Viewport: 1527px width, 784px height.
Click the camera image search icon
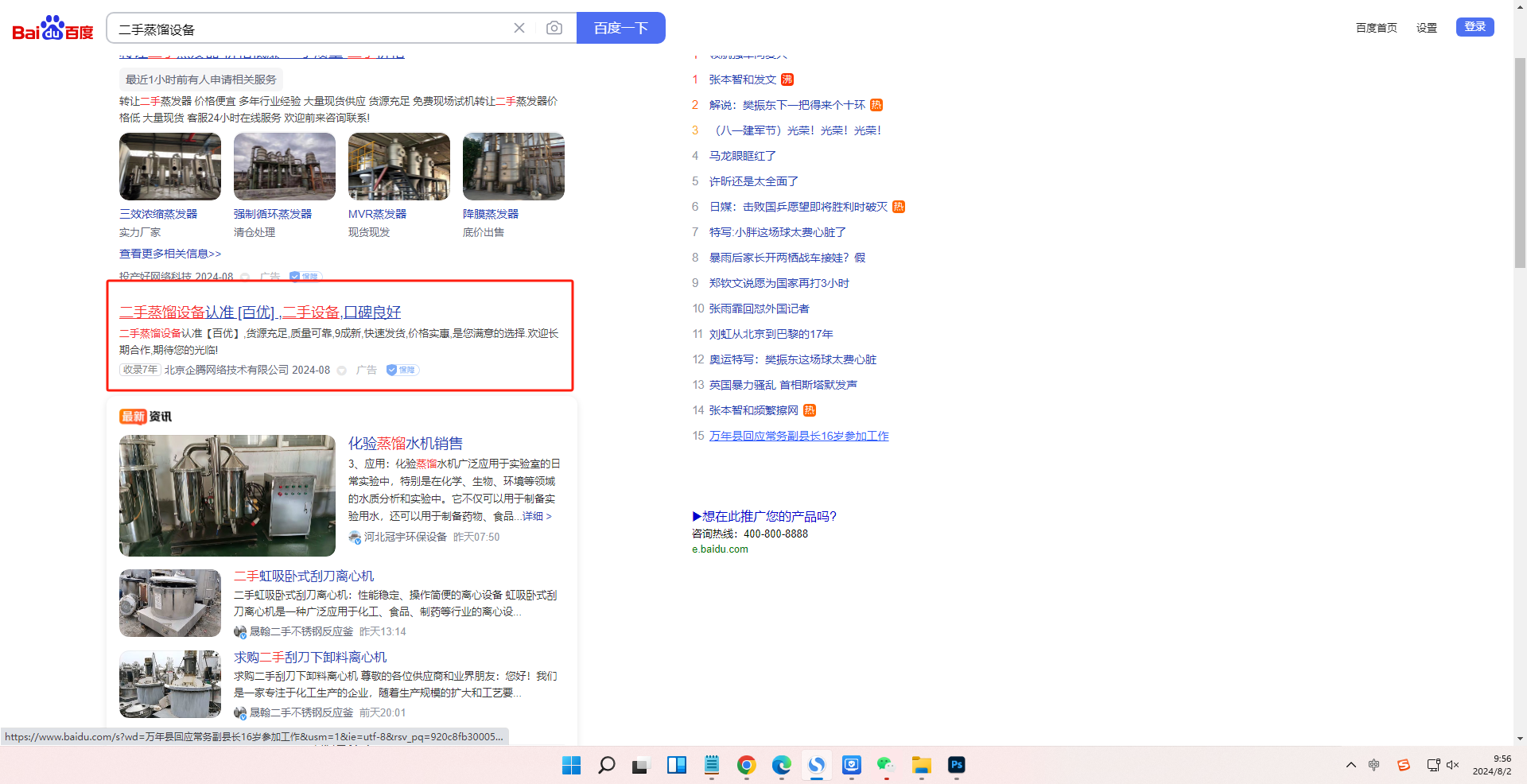click(x=554, y=29)
